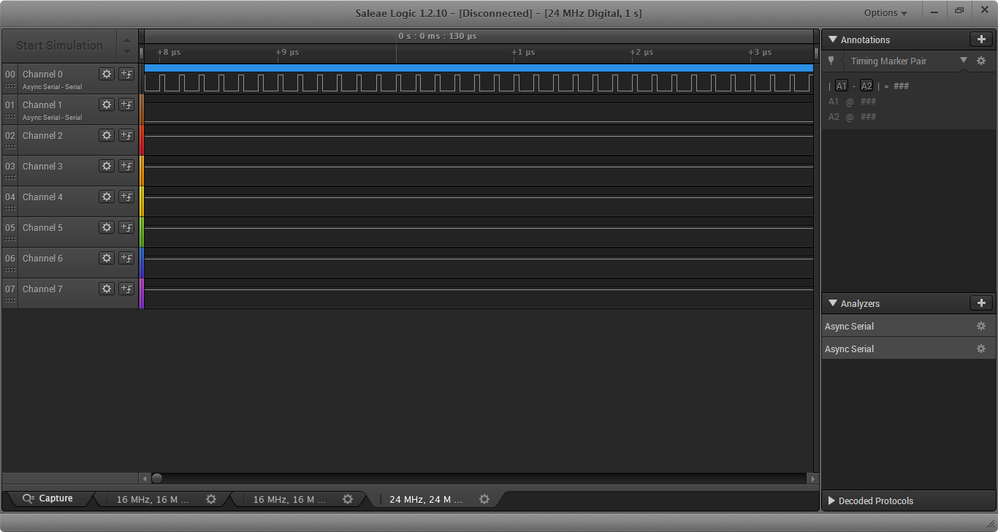Click the blue decoded bar on Channel 0
998x532 pixels.
(x=479, y=67)
